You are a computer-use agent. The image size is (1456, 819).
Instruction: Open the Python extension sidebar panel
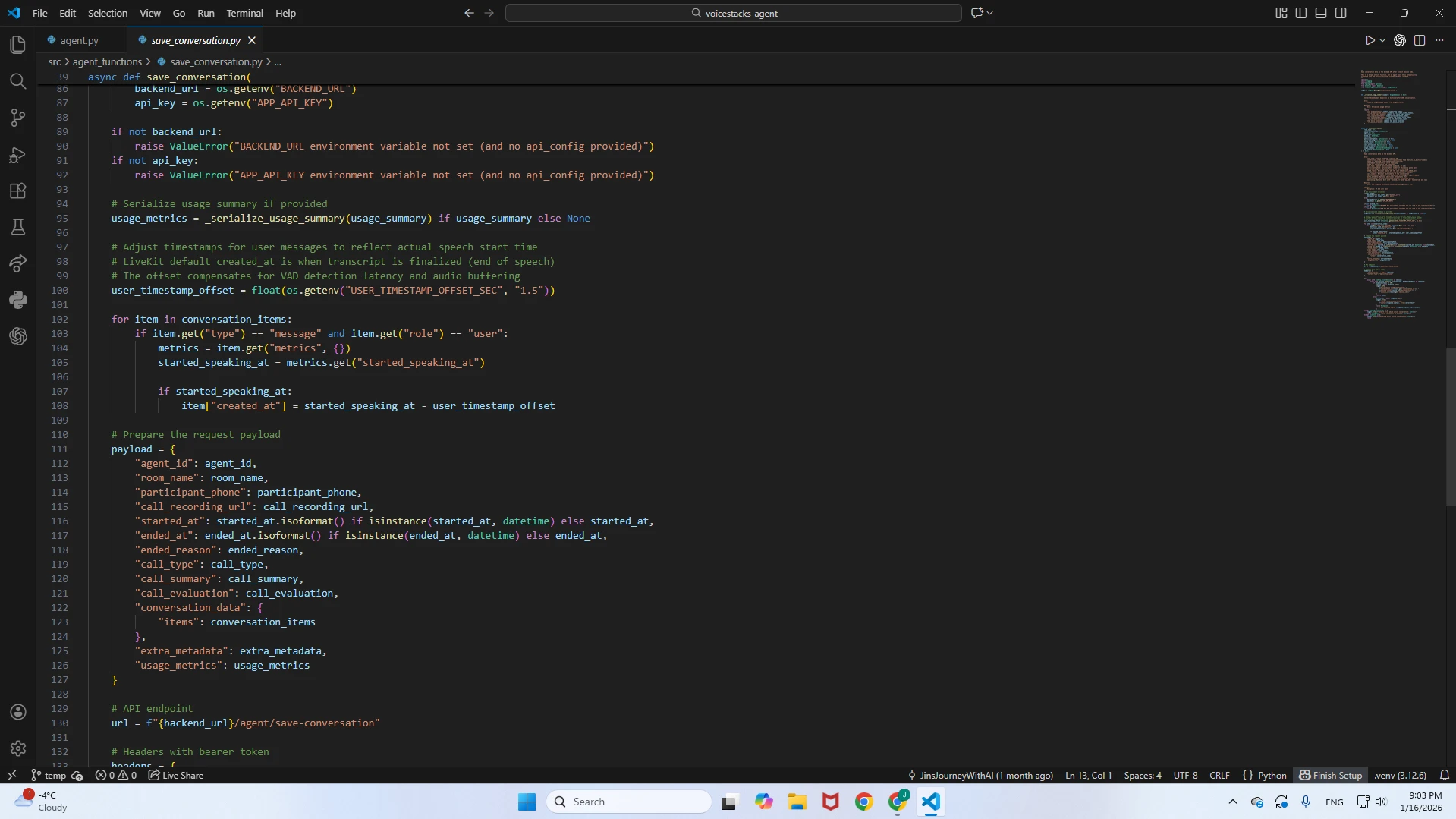pyautogui.click(x=18, y=300)
